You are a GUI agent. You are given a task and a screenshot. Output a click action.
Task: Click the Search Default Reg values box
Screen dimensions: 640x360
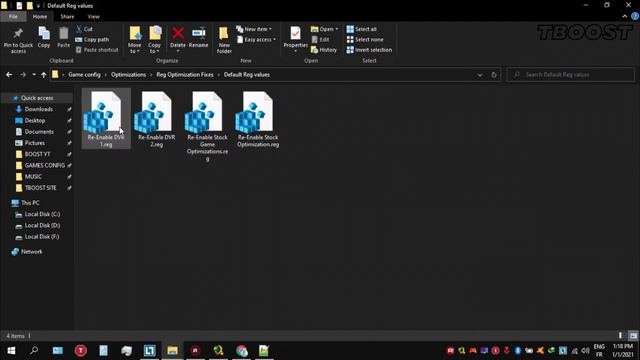click(x=571, y=75)
